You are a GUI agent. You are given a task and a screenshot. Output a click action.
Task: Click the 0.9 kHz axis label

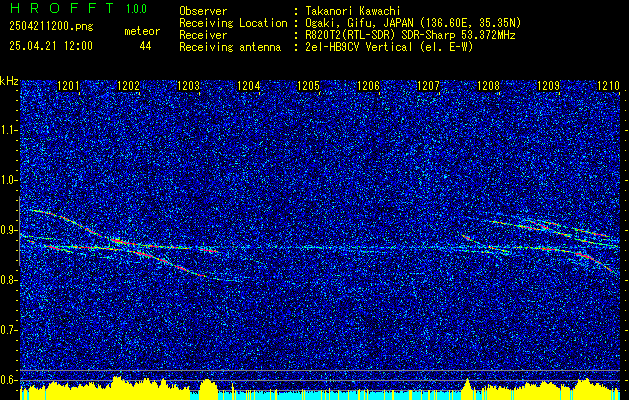pyautogui.click(x=8, y=230)
